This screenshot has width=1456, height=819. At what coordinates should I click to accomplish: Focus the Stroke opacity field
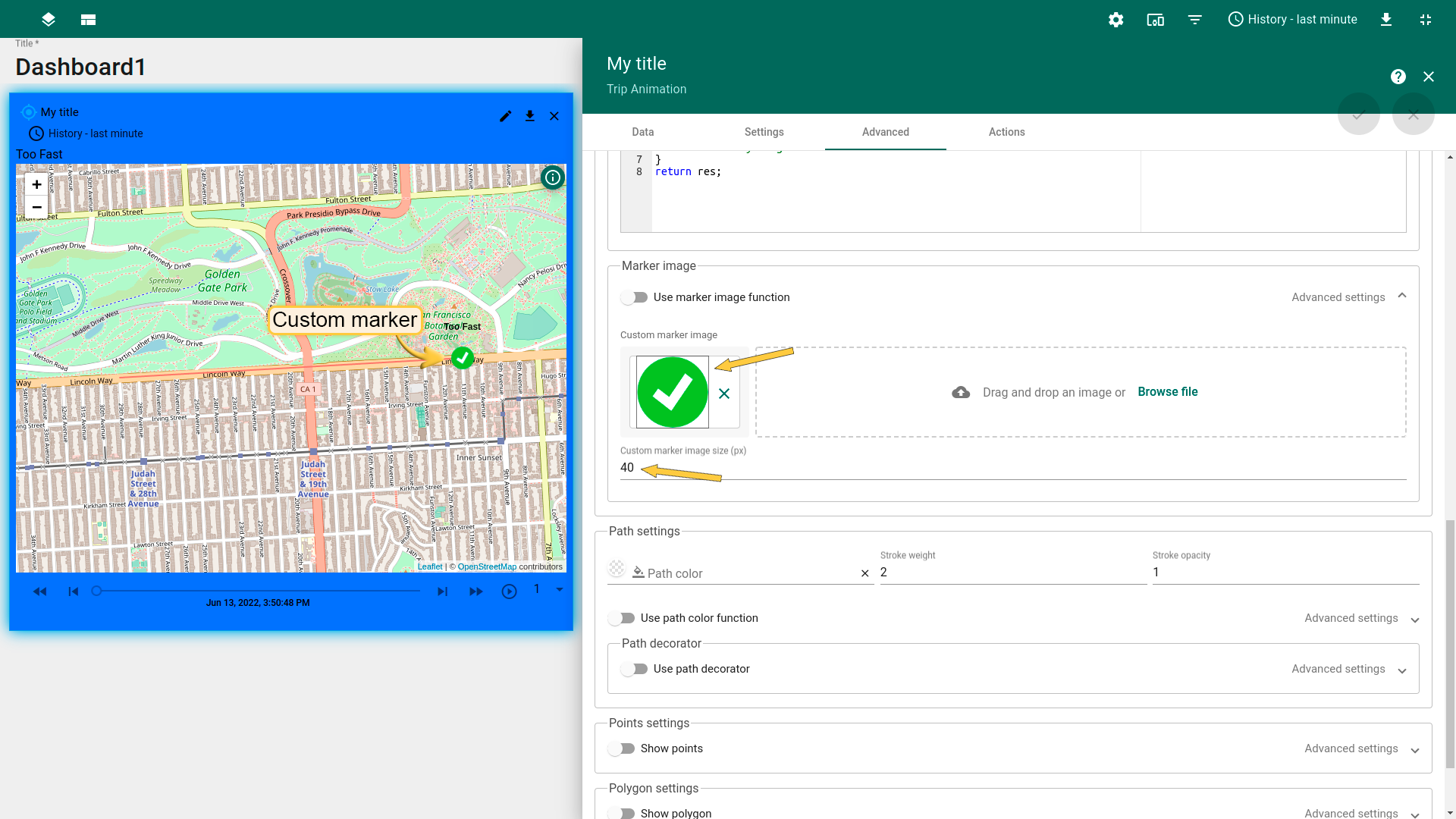point(1285,573)
